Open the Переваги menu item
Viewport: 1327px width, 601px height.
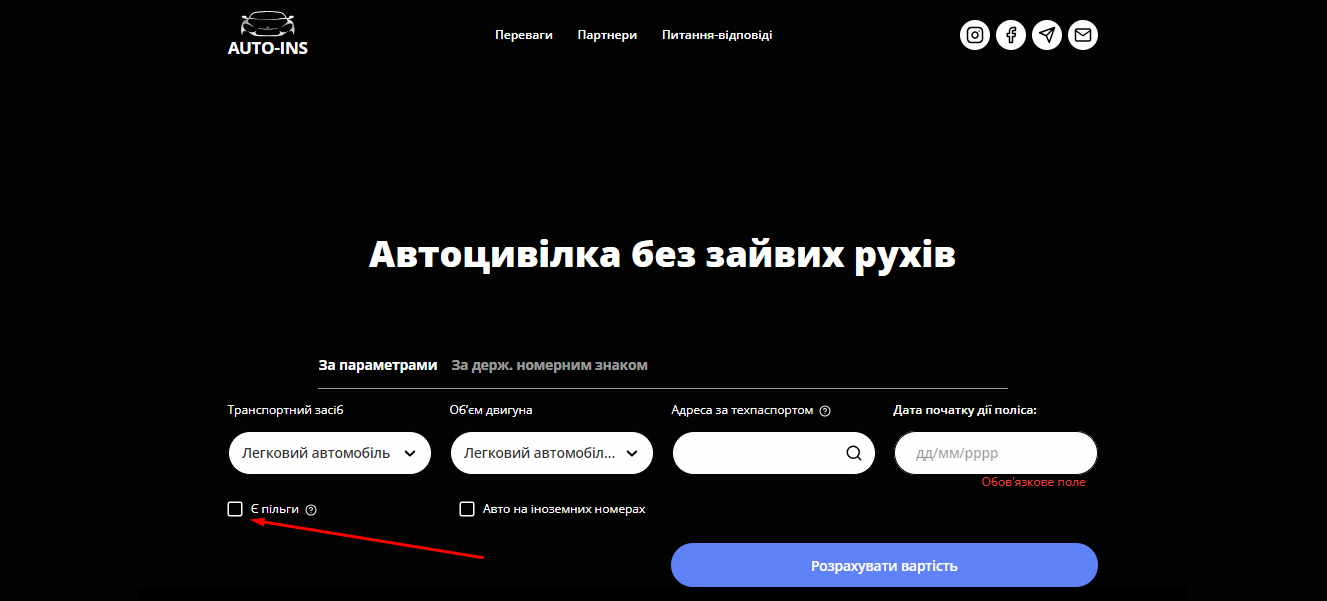[524, 35]
